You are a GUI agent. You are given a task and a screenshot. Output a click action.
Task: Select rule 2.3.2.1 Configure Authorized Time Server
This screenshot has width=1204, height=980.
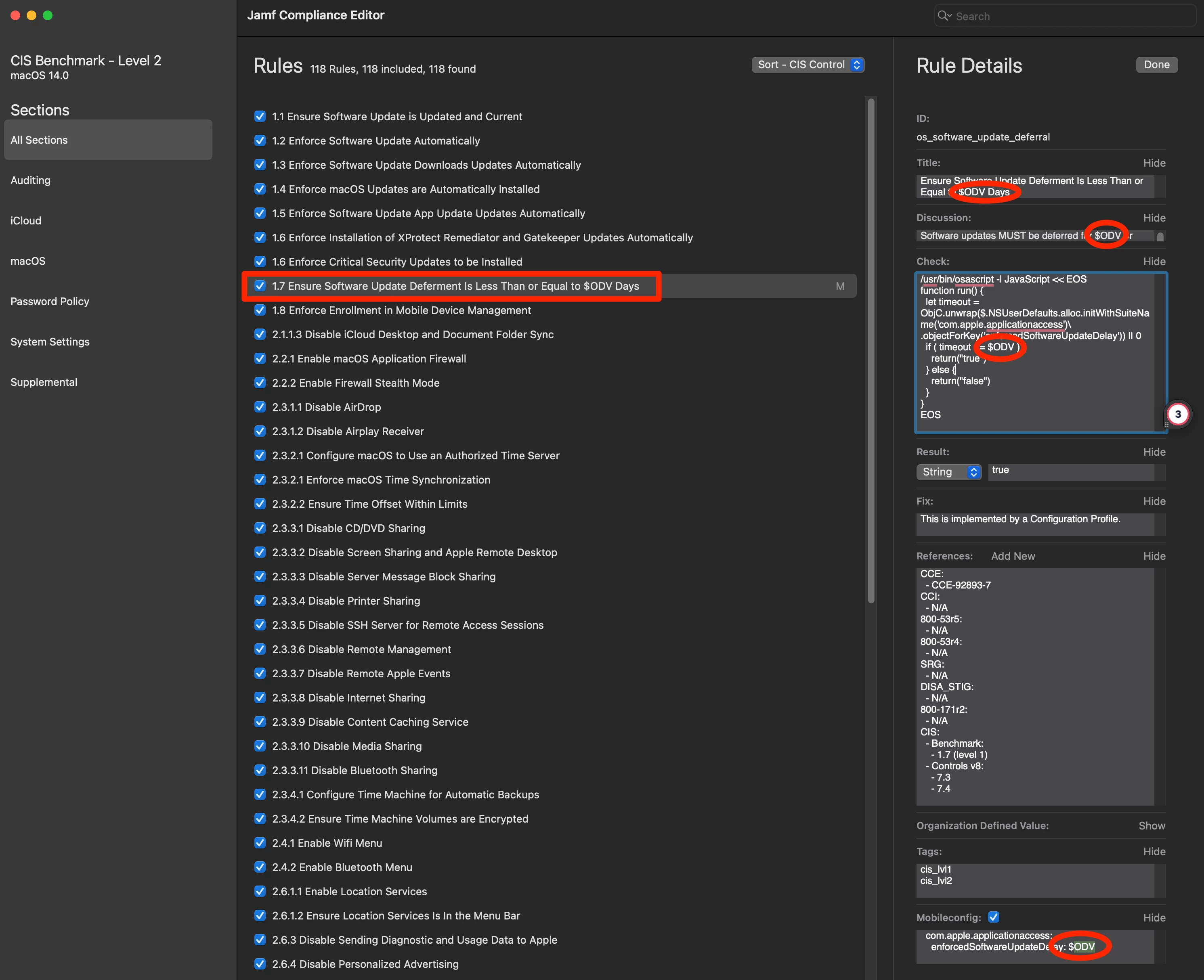(x=415, y=456)
